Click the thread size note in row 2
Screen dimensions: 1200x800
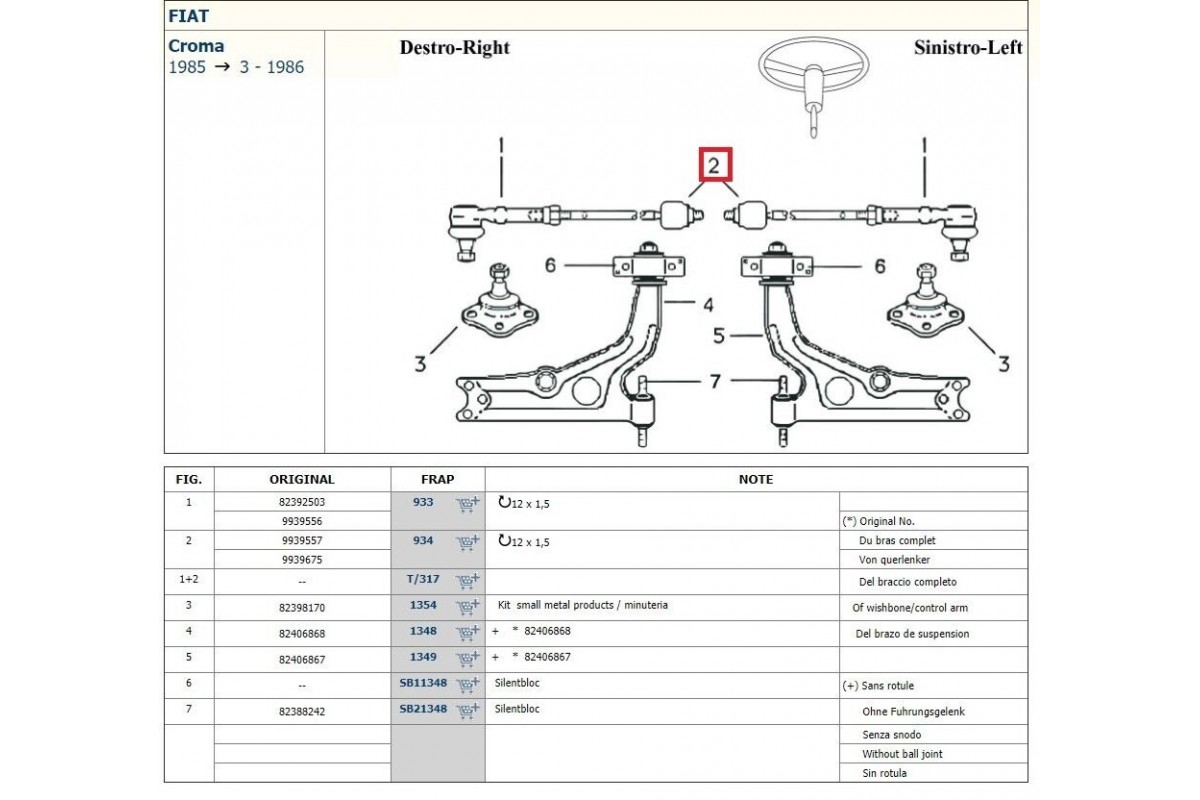click(524, 542)
